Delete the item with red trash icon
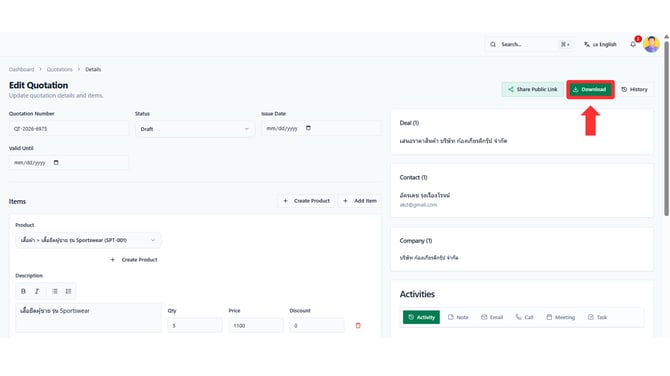The width and height of the screenshot is (670, 376). [358, 326]
